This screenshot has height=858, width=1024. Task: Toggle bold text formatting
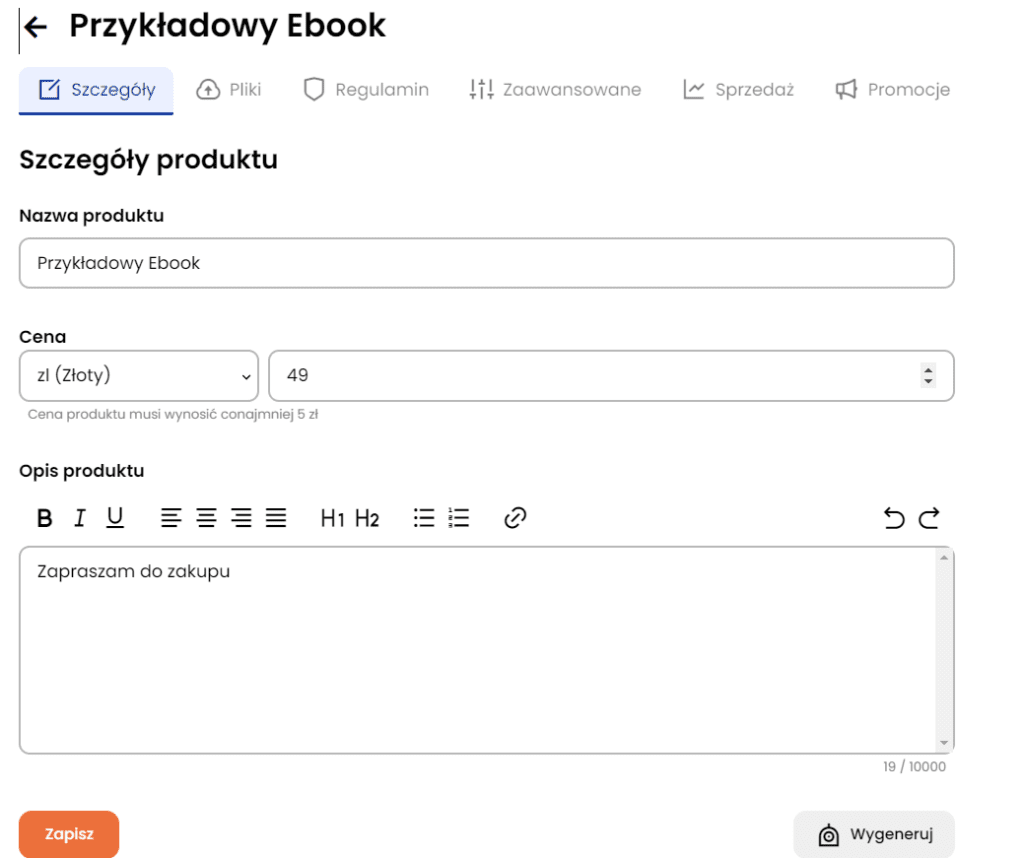(45, 518)
